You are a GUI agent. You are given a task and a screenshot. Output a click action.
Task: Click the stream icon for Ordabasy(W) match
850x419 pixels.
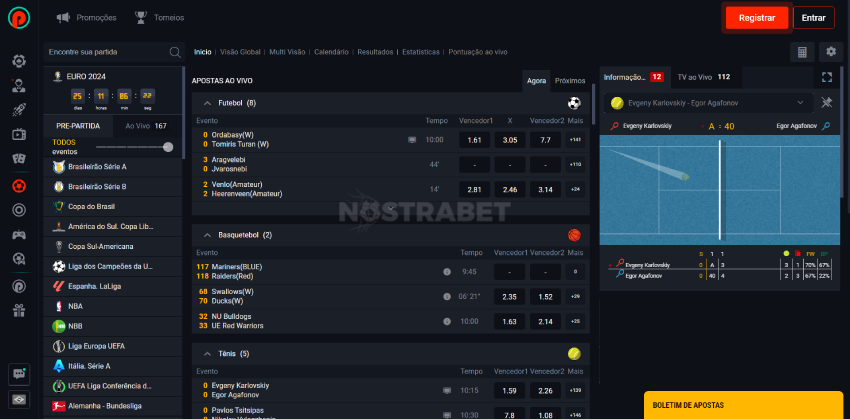point(412,140)
